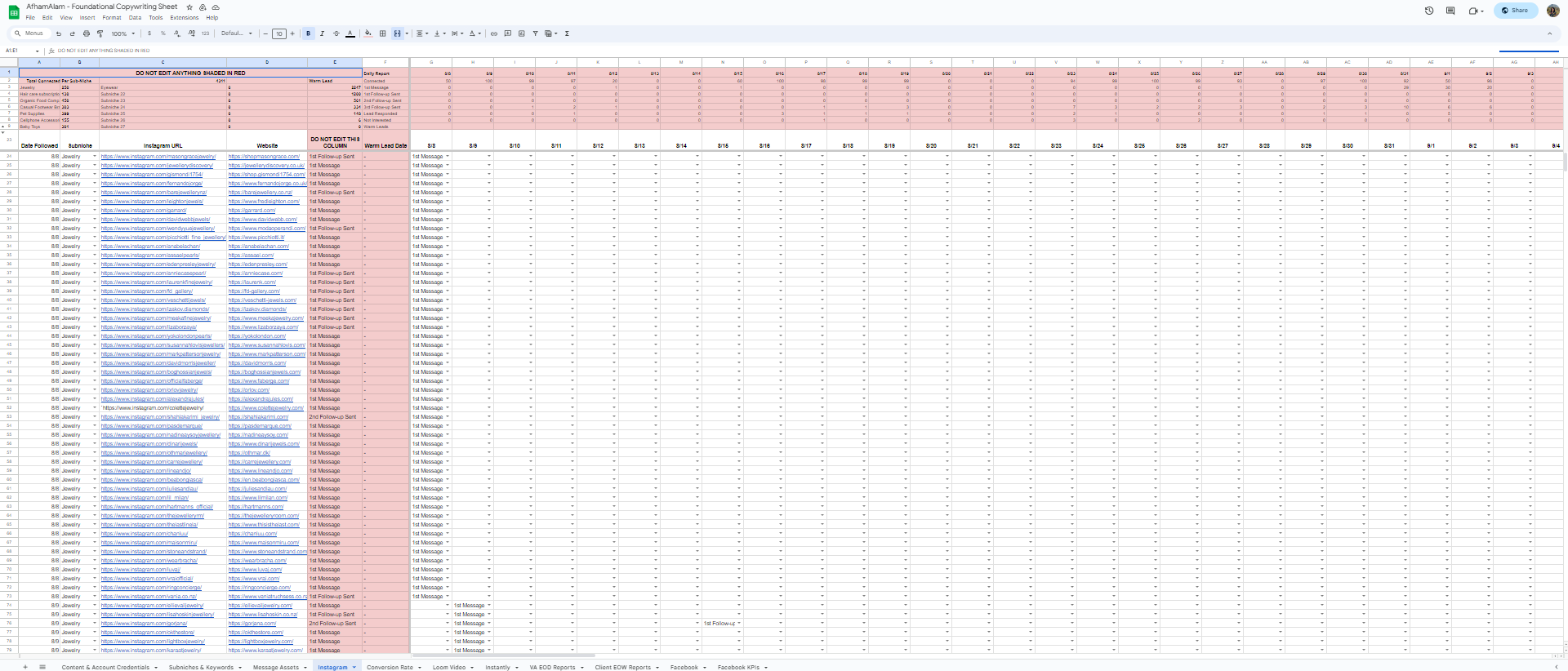Decrease font size with minus button

click(x=265, y=33)
